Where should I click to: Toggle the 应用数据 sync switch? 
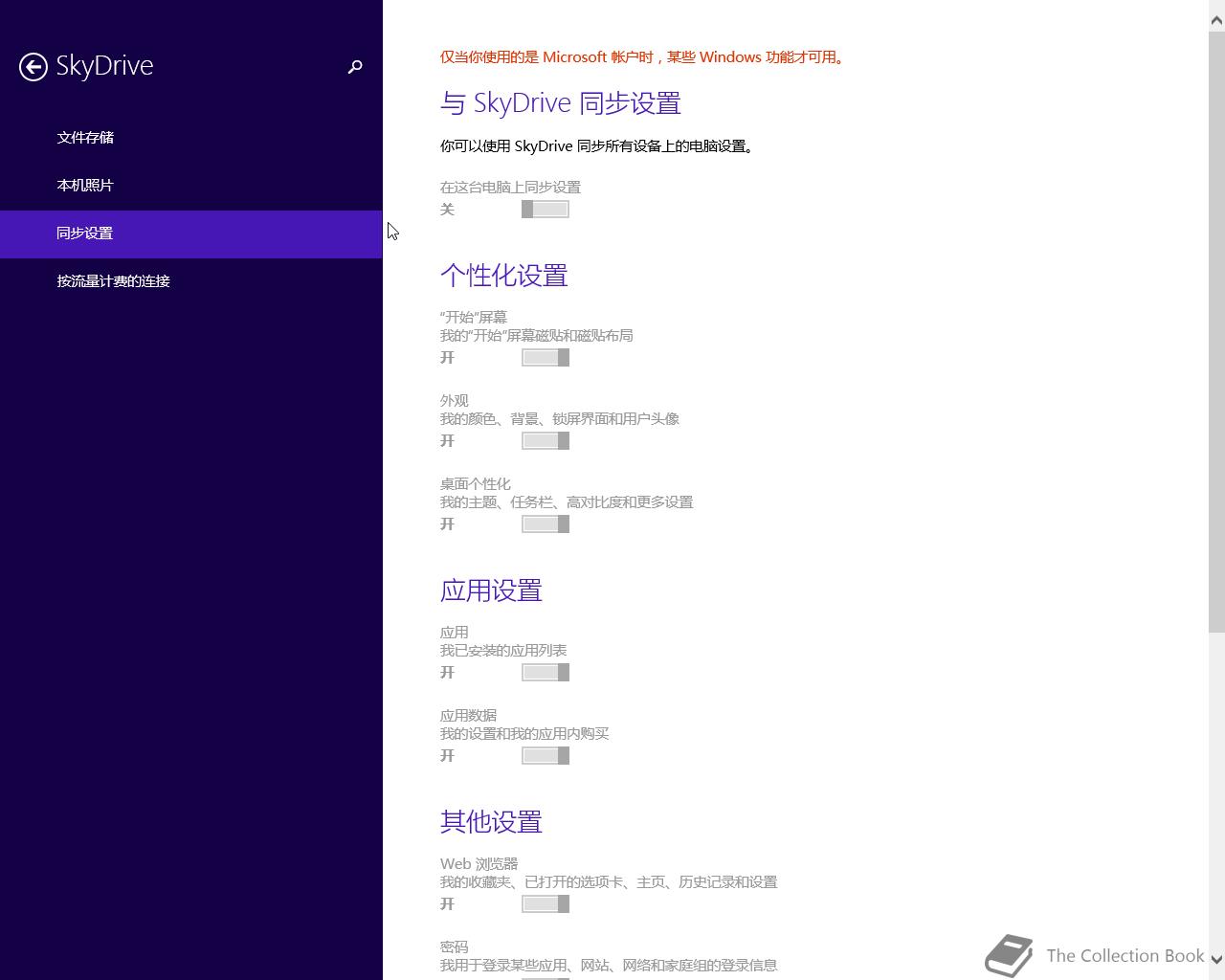[x=546, y=756]
